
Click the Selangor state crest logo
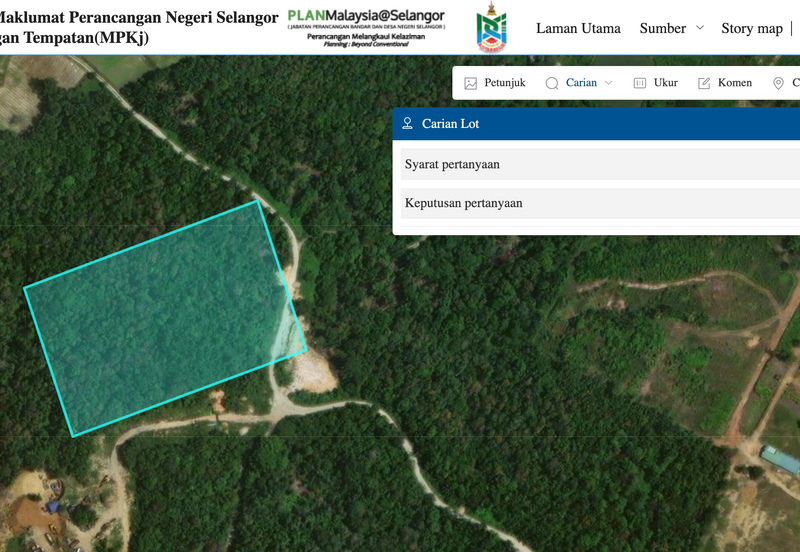pyautogui.click(x=491, y=28)
